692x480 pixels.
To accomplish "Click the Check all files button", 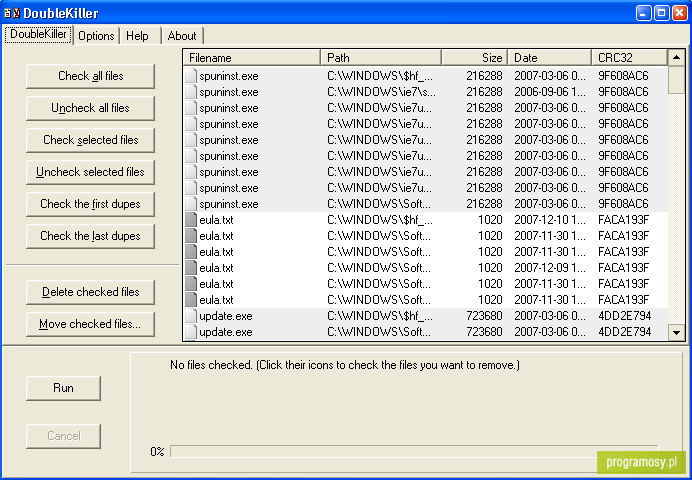I will [90, 76].
